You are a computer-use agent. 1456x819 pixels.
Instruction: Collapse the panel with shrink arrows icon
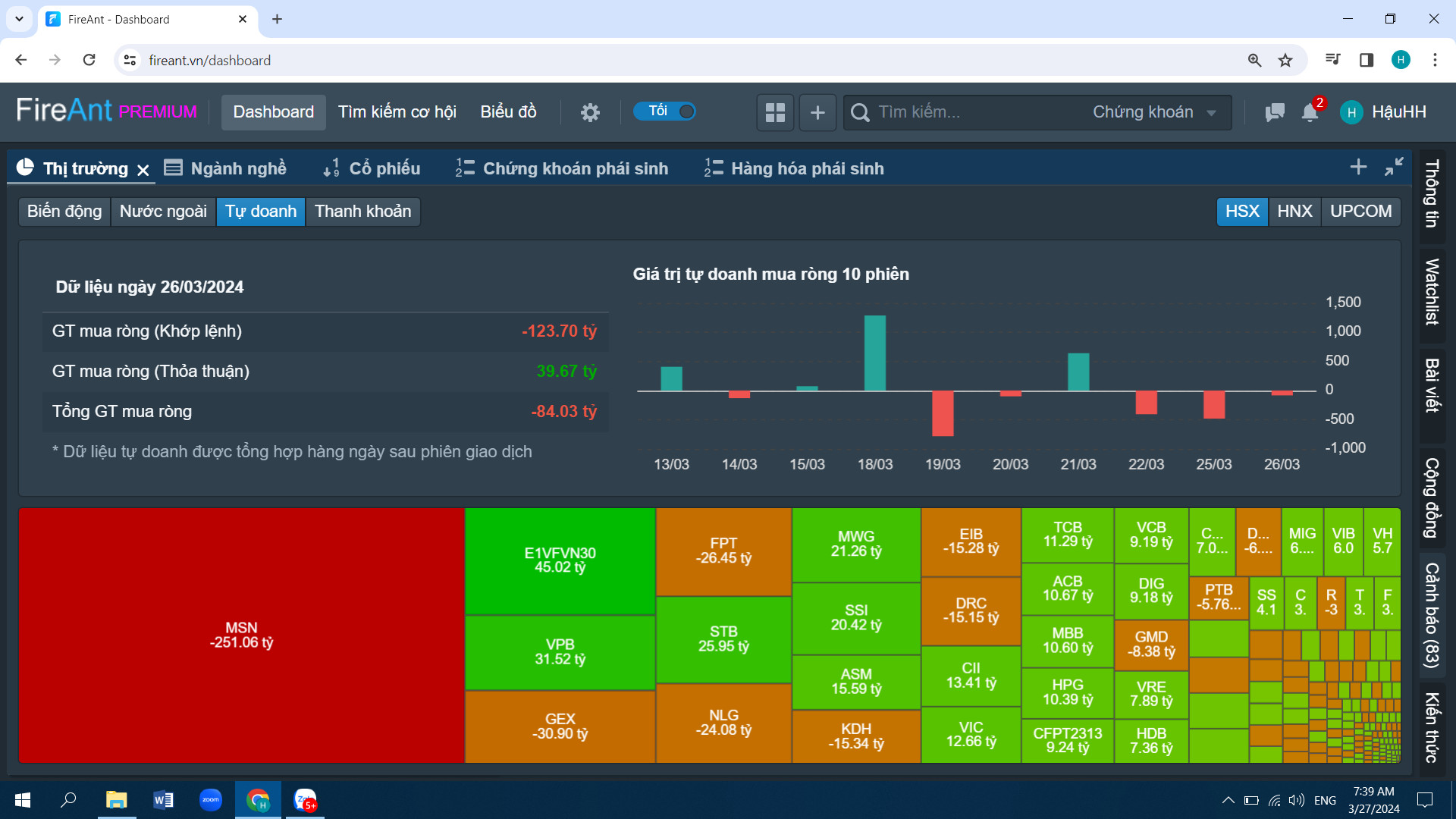[1394, 167]
